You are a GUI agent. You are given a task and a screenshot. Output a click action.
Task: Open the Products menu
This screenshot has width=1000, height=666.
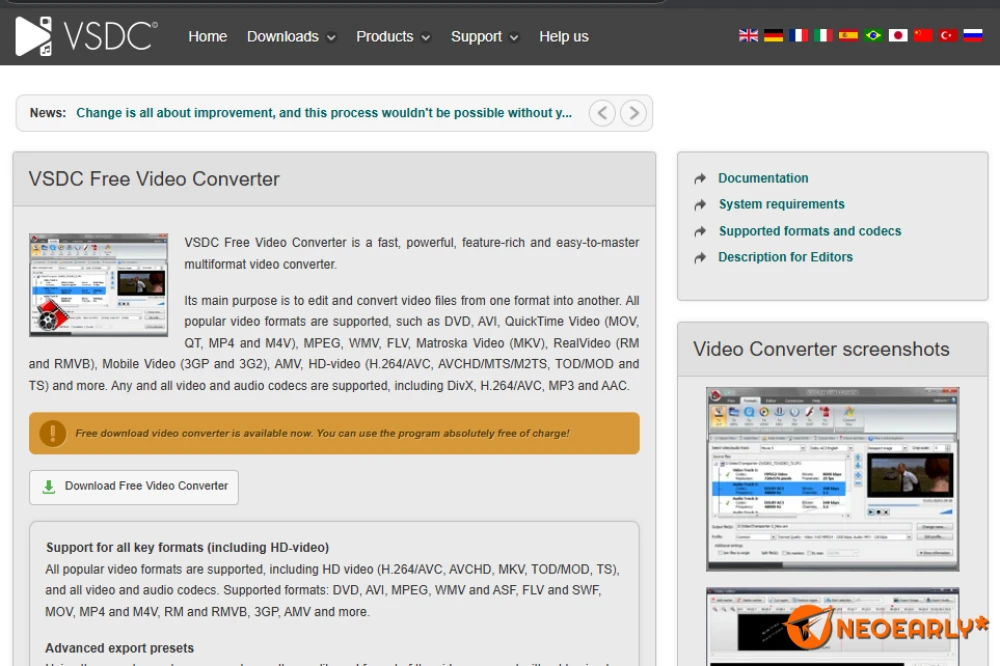coord(385,36)
